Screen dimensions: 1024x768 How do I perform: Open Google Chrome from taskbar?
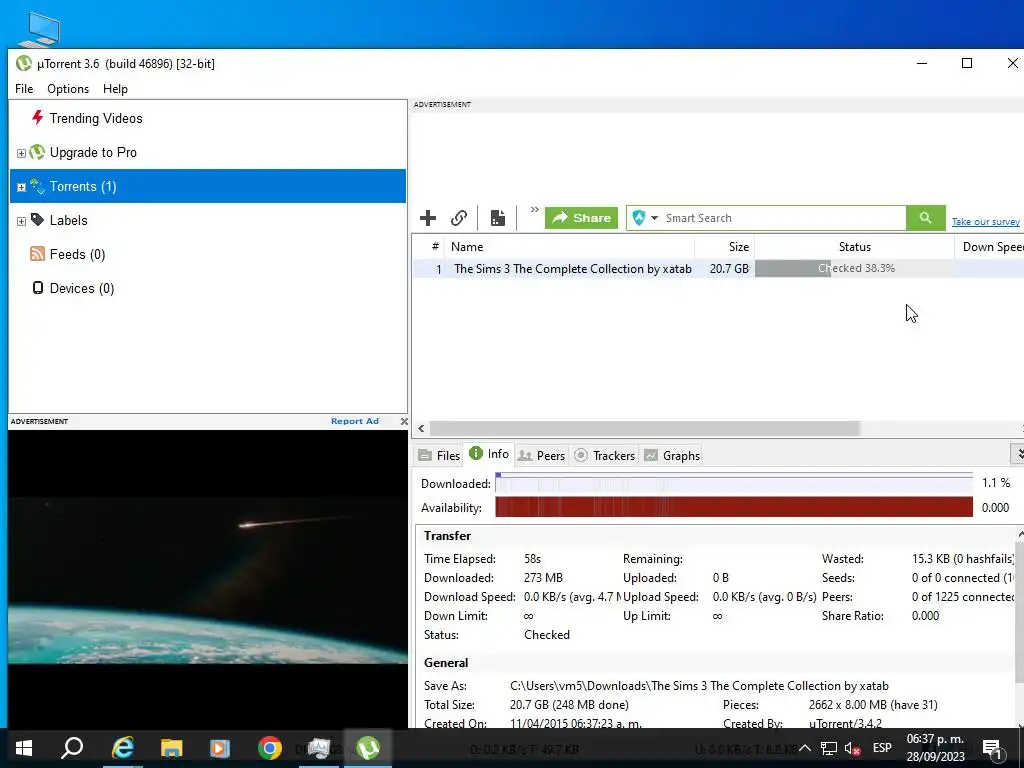pos(269,748)
